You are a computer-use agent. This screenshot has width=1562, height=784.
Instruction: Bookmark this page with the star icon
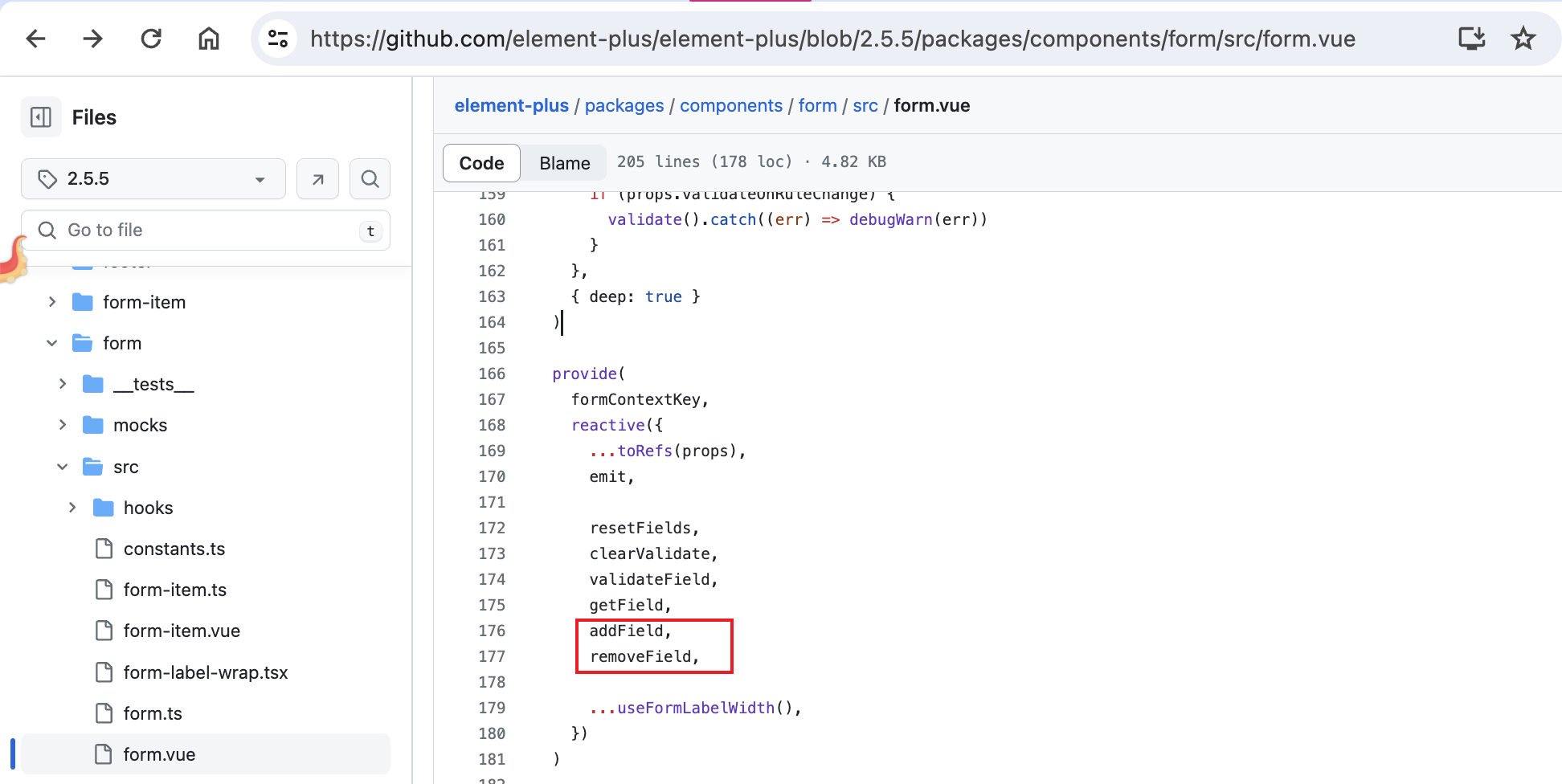click(1523, 38)
